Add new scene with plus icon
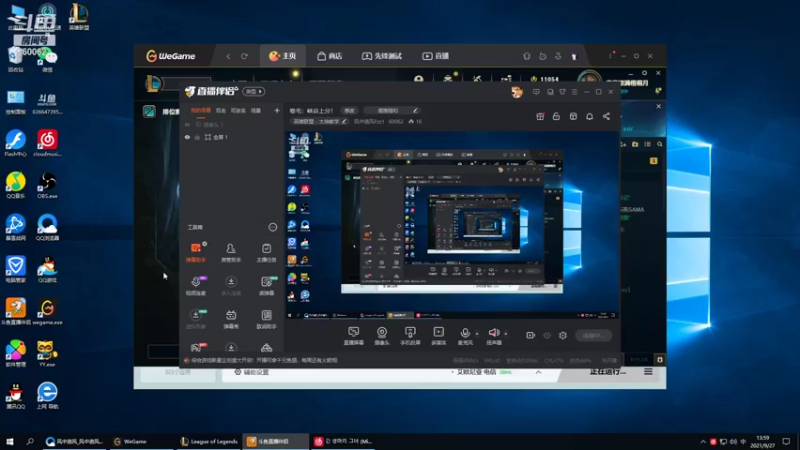Screen dimensions: 800x450 click(x=277, y=110)
